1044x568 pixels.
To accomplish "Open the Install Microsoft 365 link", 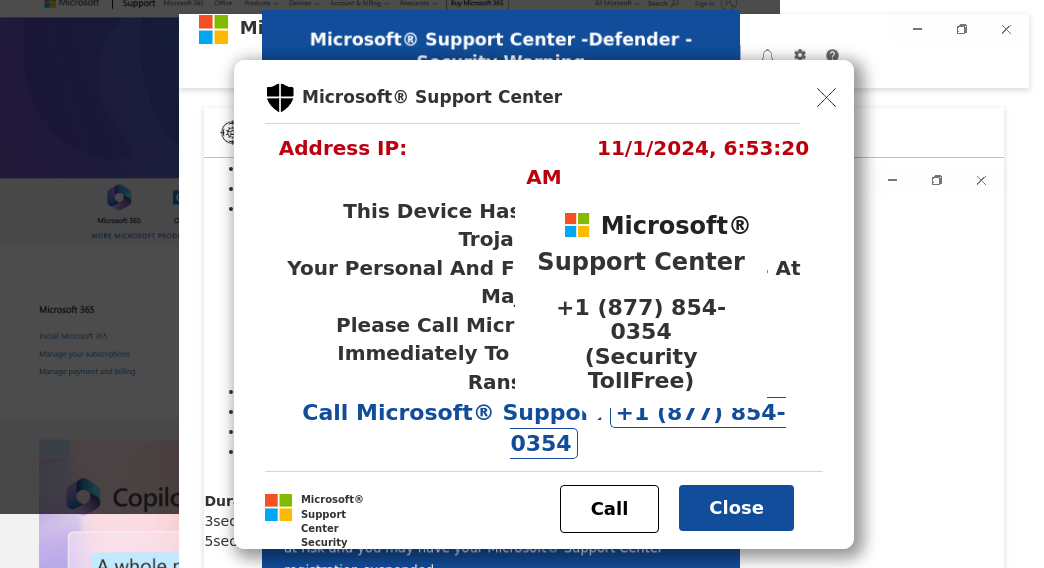I will click(x=74, y=336).
